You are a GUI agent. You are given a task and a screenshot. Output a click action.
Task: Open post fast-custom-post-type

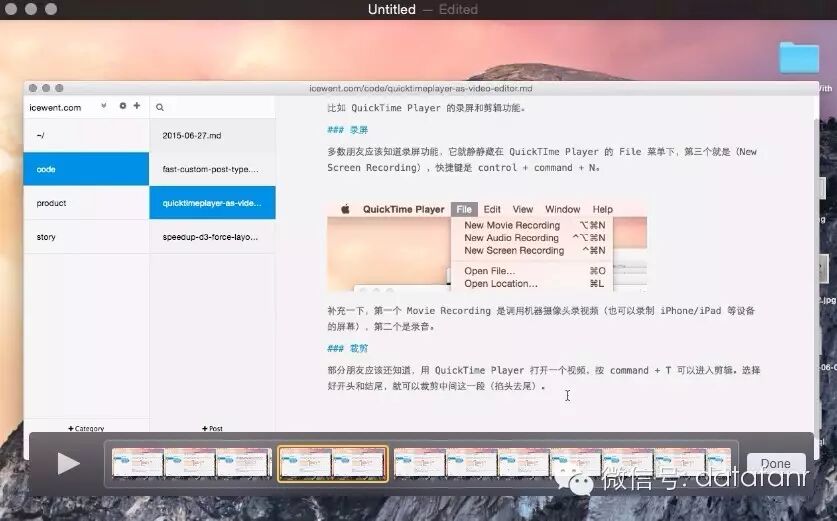[212, 169]
